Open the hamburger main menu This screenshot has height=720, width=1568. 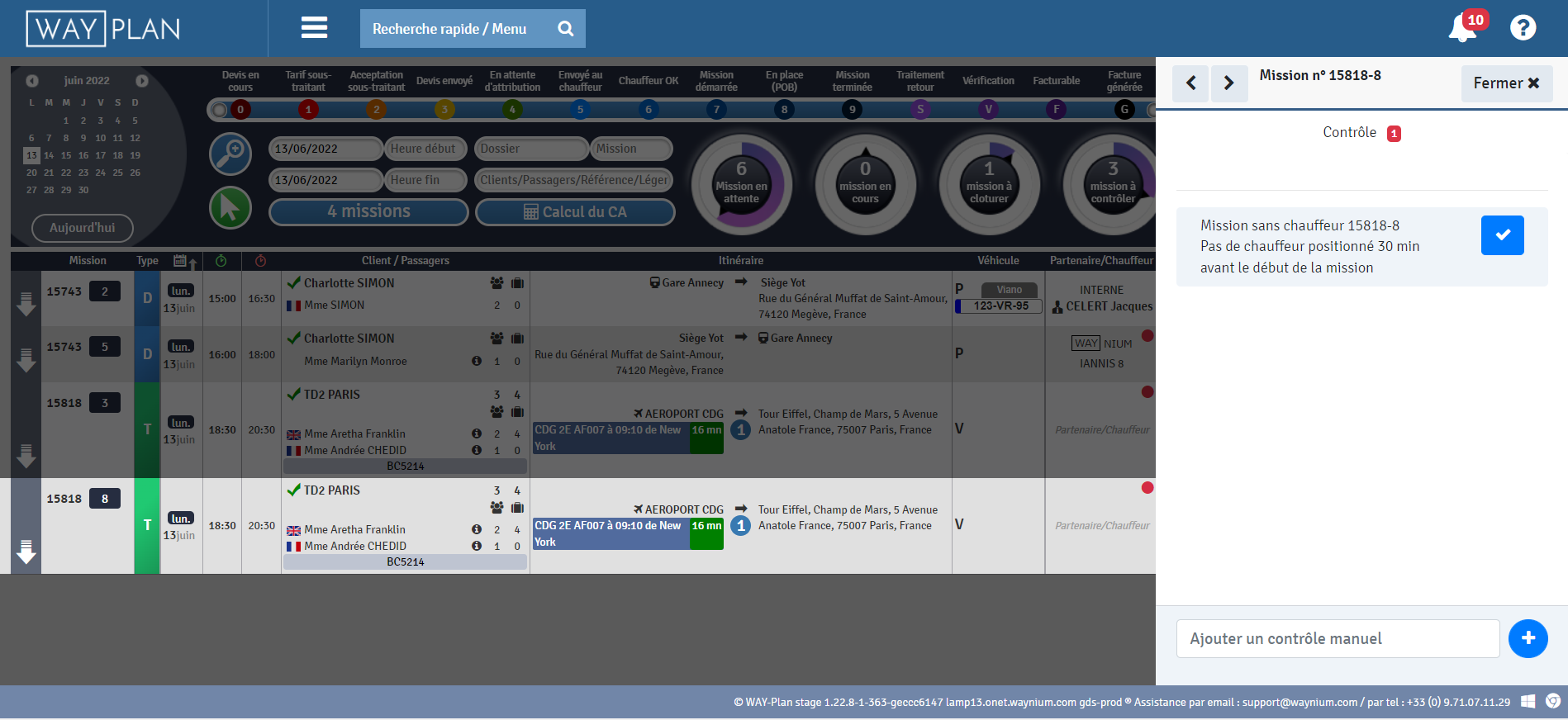(314, 28)
